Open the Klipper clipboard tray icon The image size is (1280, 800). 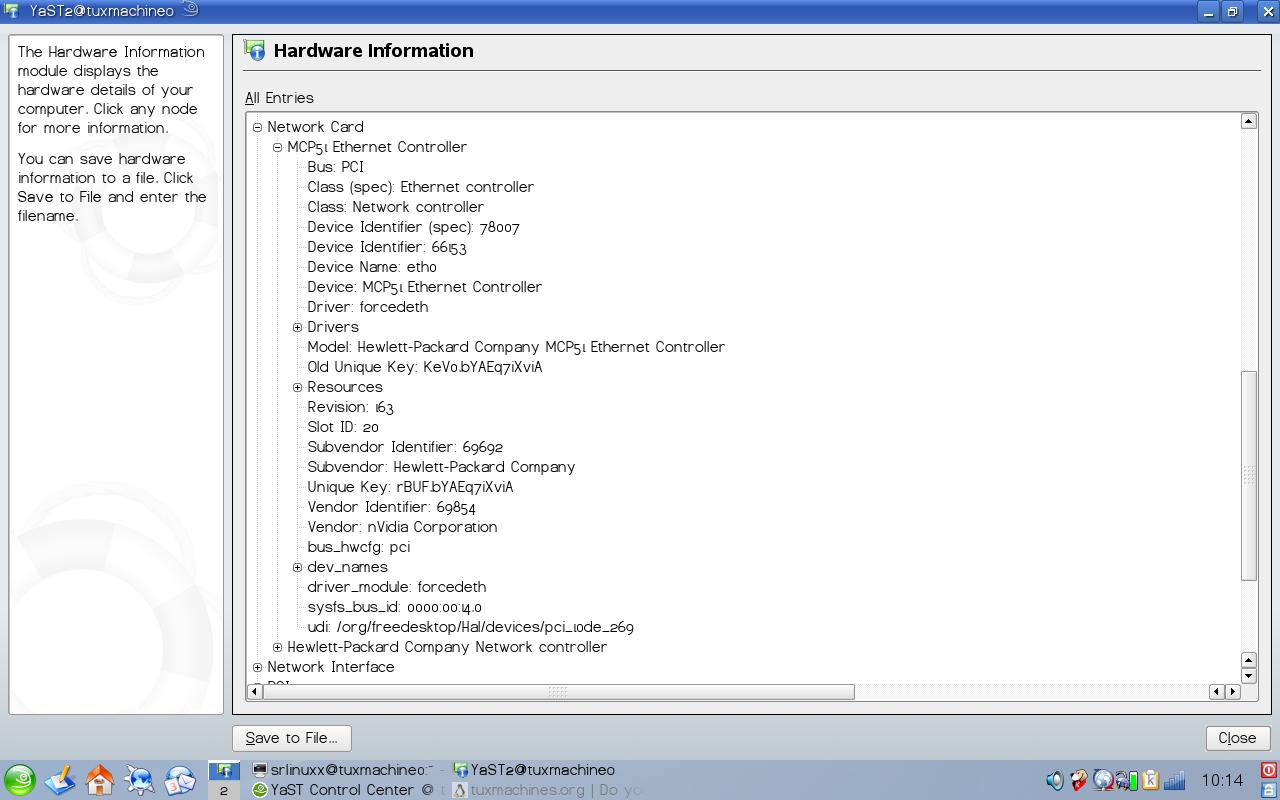point(1150,780)
